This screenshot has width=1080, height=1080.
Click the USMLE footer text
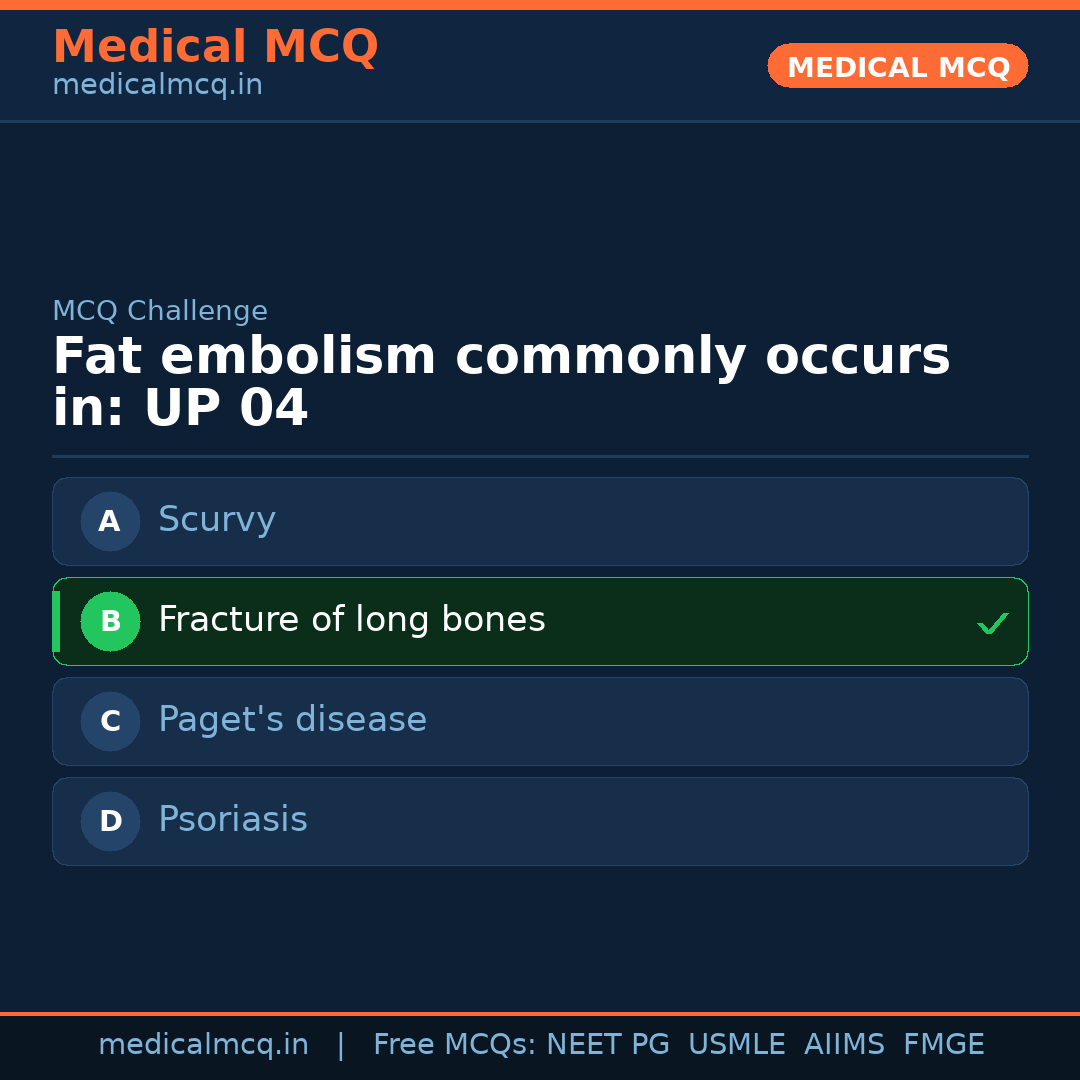pyautogui.click(x=736, y=1045)
